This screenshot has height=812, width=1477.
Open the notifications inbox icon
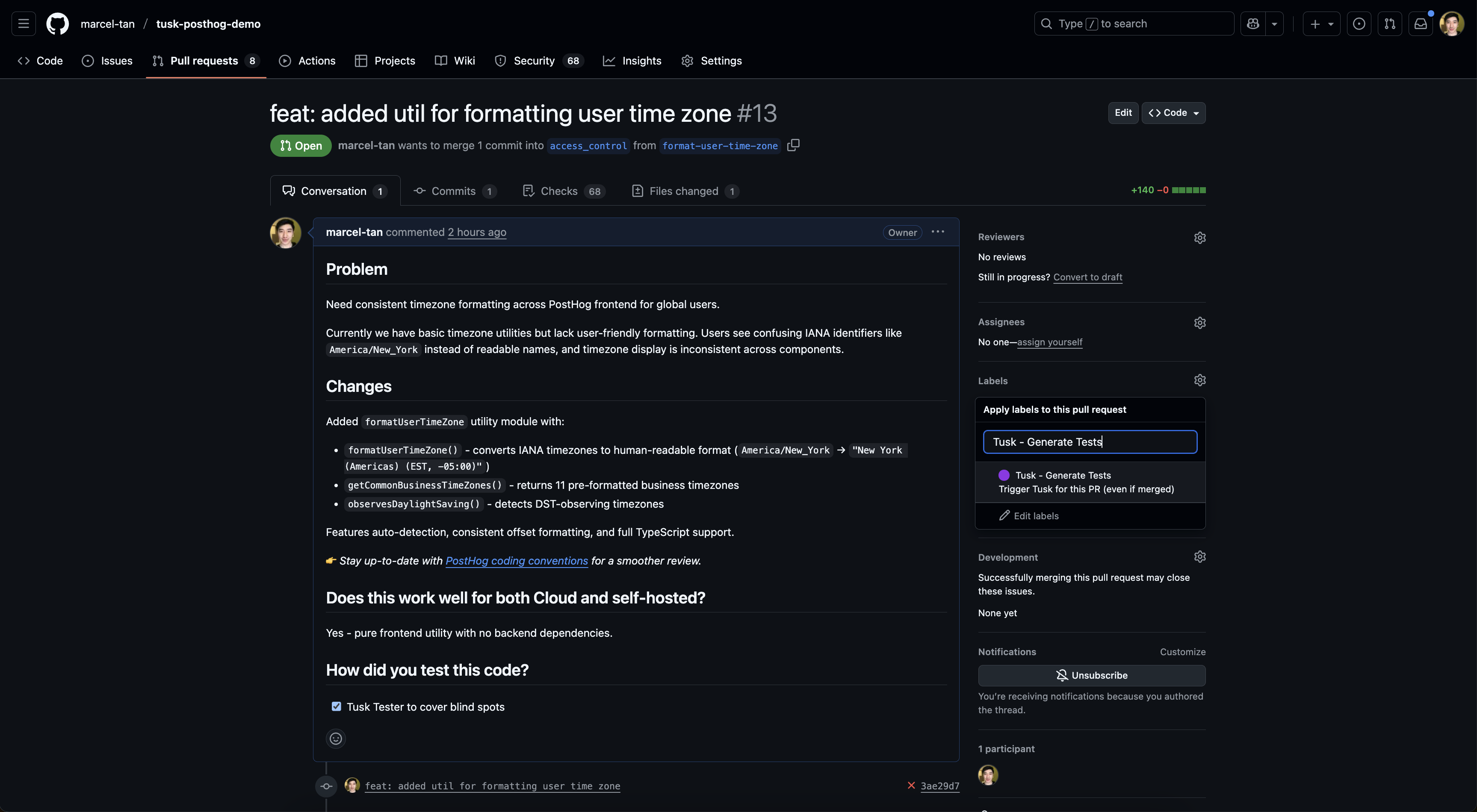coord(1421,24)
